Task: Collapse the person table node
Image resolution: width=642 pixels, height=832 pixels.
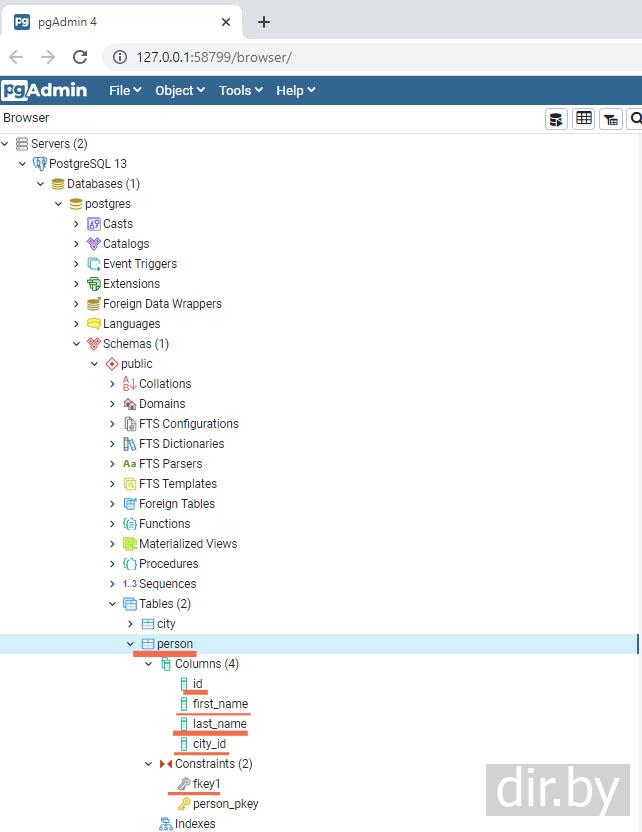Action: [x=130, y=644]
